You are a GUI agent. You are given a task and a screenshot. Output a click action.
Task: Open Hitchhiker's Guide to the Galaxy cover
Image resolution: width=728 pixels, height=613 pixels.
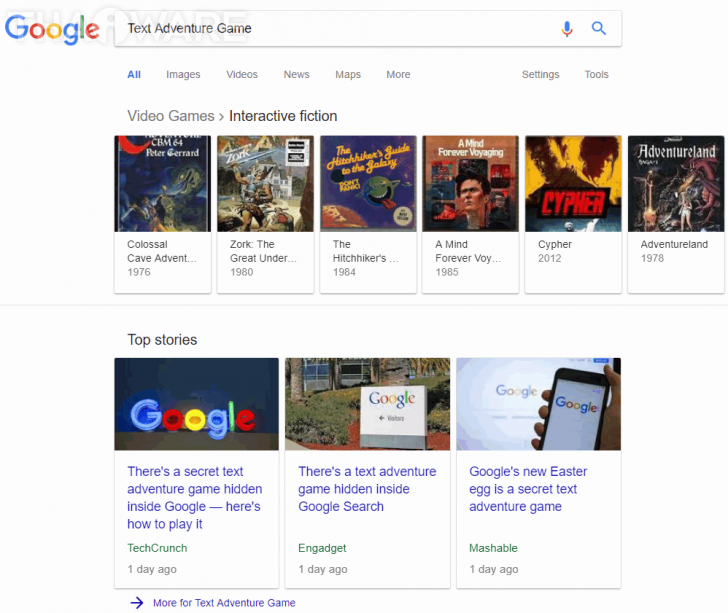[x=368, y=183]
